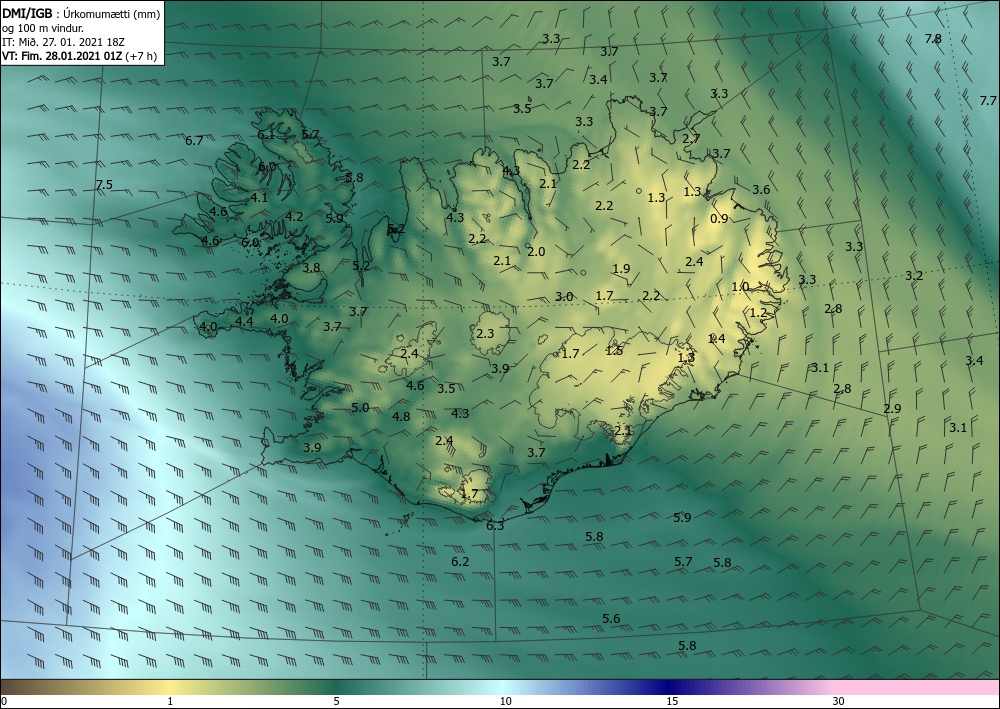Click the value "4.8" on the map
The height and width of the screenshot is (709, 1000).
coord(401,416)
